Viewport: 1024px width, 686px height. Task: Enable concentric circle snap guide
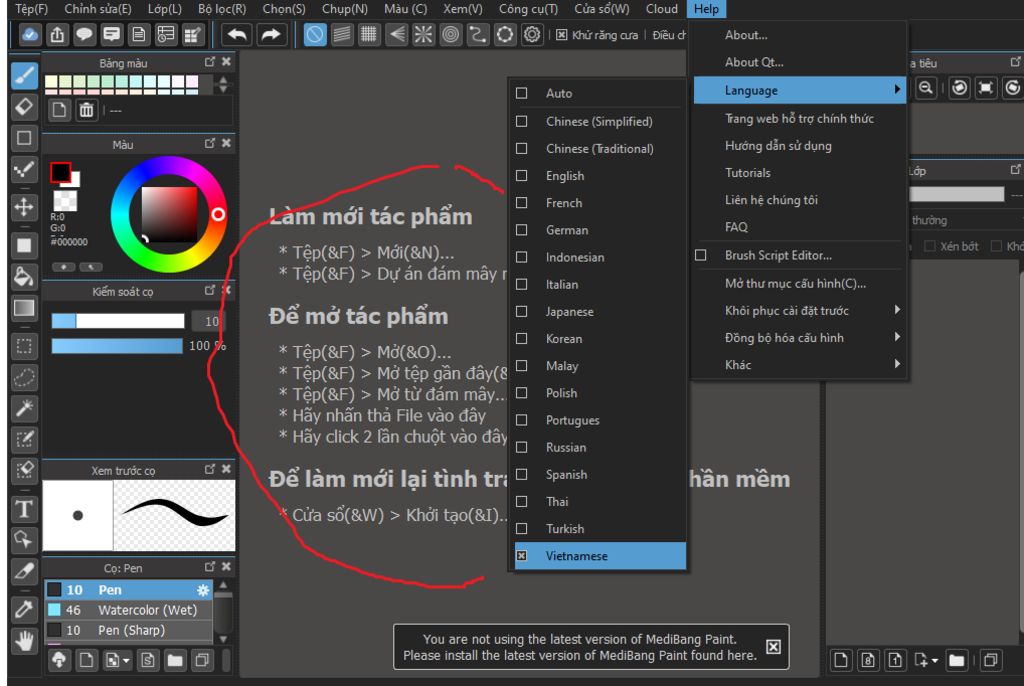click(x=451, y=35)
